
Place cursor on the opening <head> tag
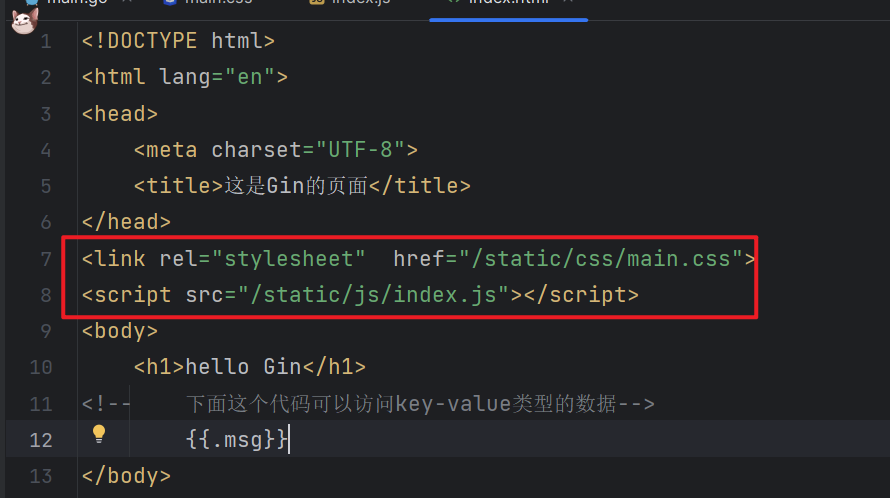point(119,114)
